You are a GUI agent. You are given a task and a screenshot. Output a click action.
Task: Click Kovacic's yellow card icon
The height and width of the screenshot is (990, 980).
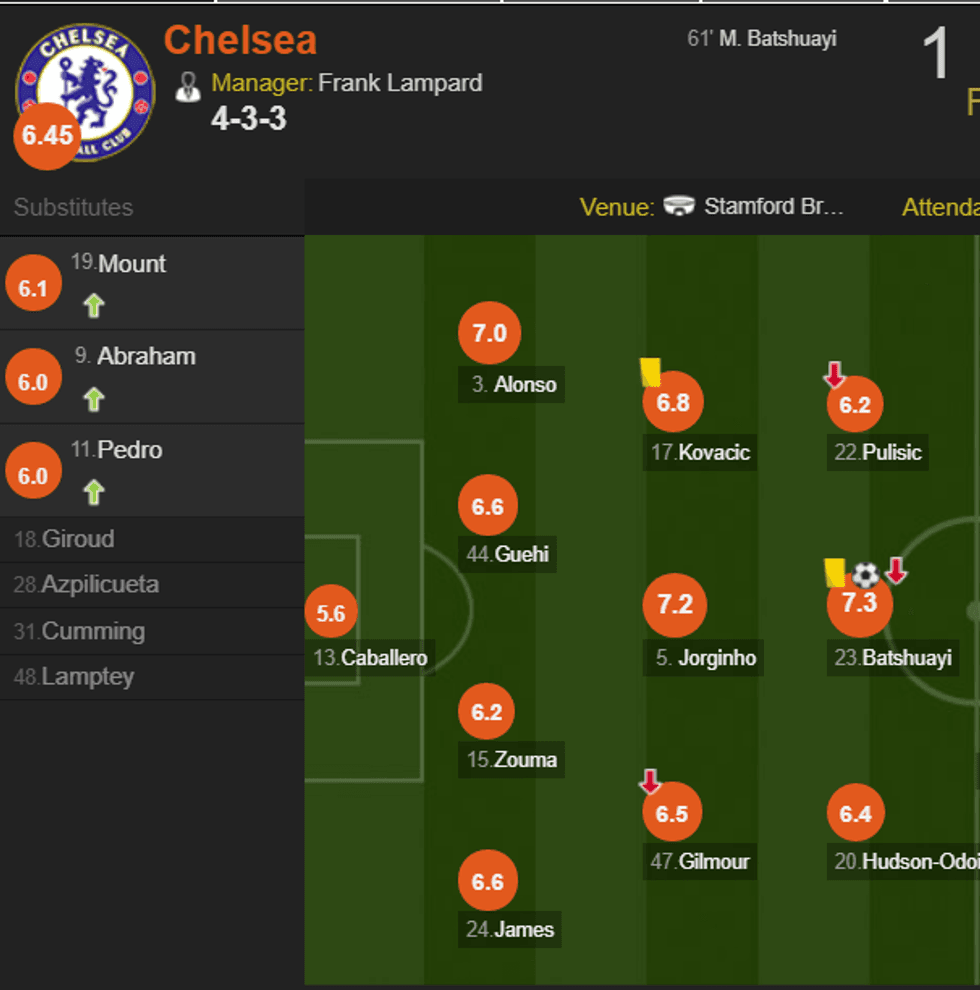click(x=650, y=372)
